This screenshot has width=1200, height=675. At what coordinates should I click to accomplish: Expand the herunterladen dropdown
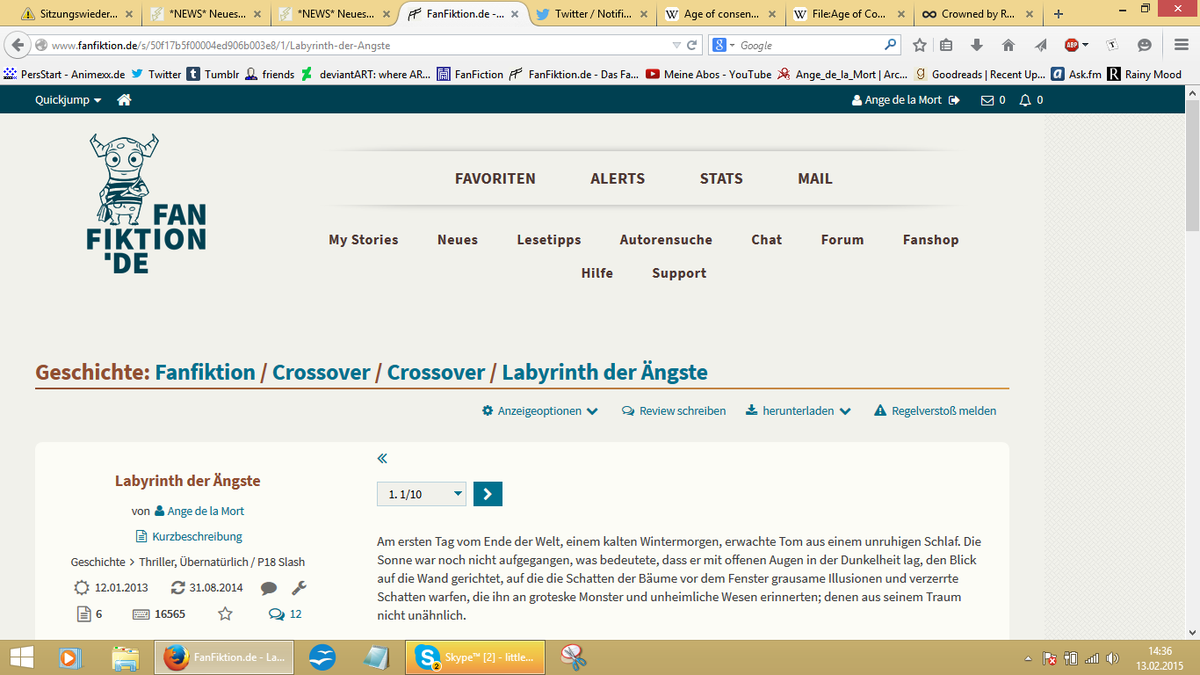(x=798, y=411)
